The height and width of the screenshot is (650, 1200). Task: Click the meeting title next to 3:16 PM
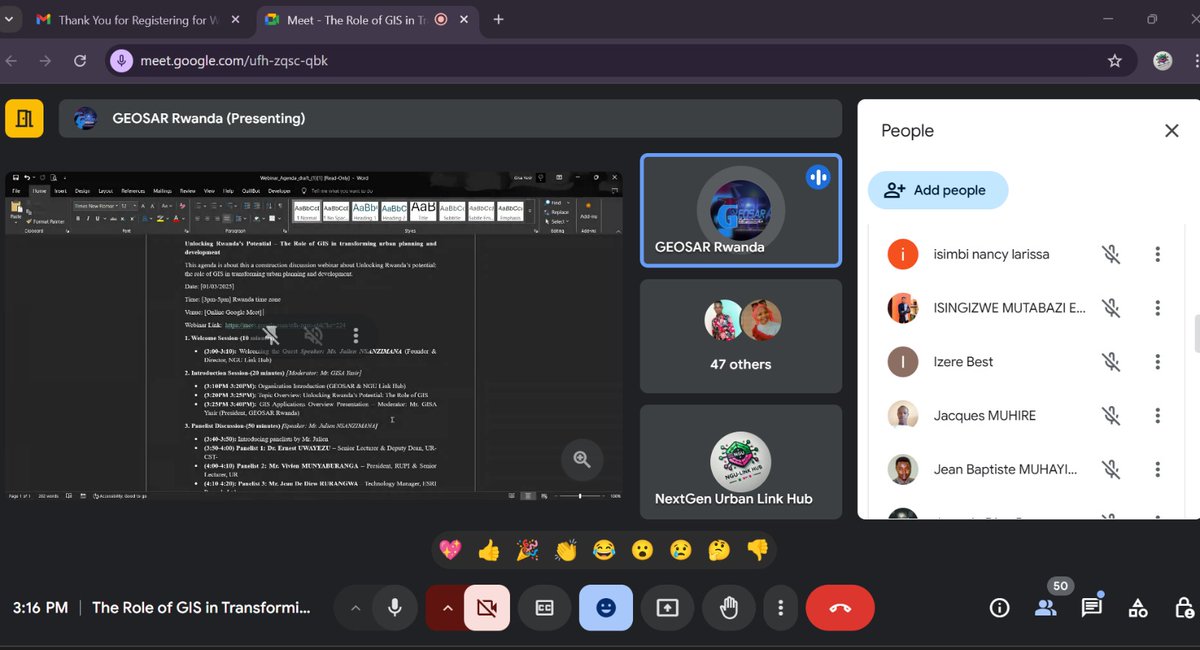(x=201, y=607)
